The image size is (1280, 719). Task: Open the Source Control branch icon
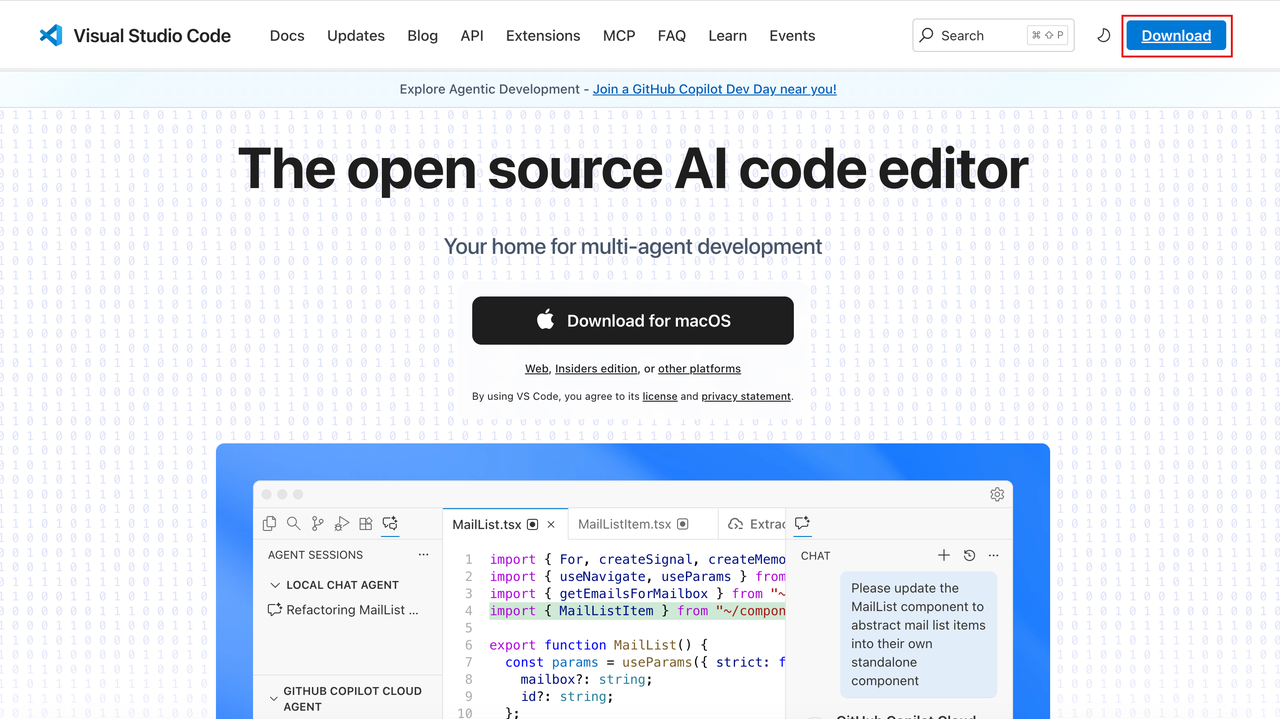(317, 523)
